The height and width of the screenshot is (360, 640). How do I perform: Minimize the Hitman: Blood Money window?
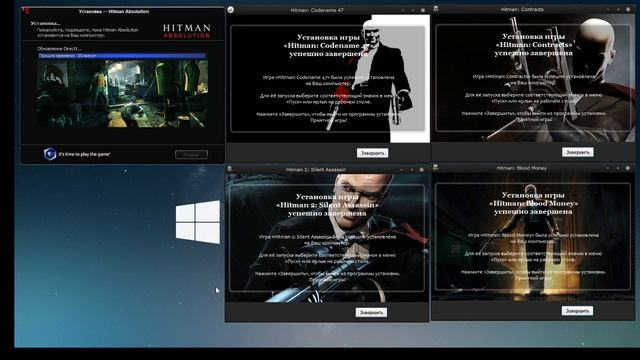point(608,168)
